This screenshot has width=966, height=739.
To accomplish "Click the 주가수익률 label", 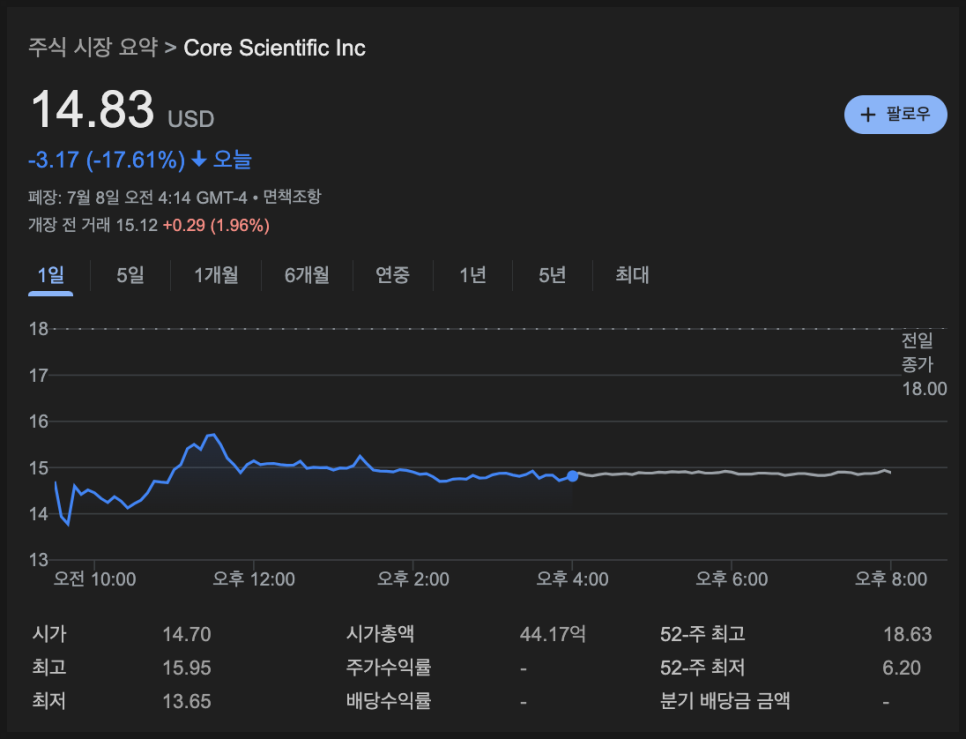I will (388, 668).
